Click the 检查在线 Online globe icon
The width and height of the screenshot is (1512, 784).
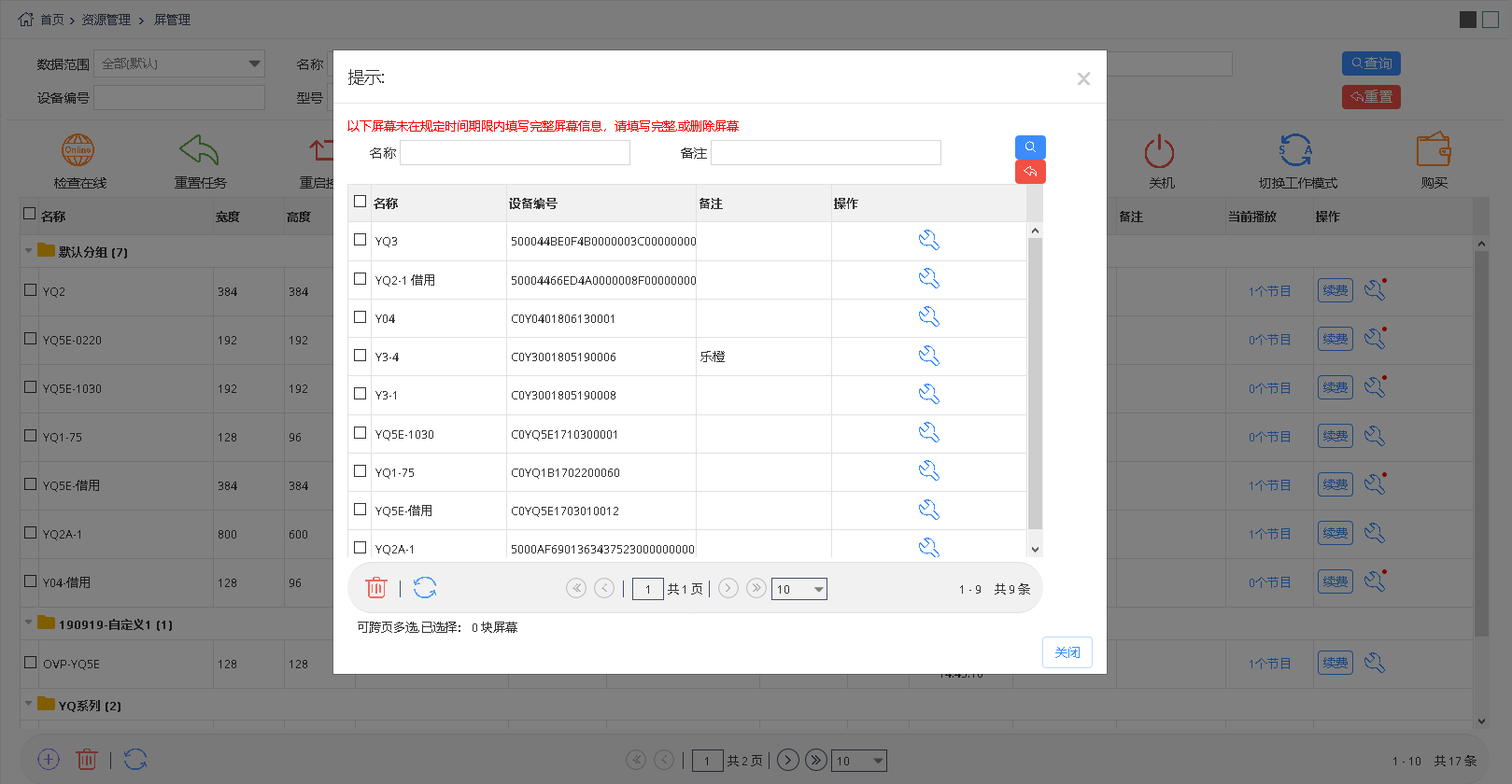click(x=78, y=149)
